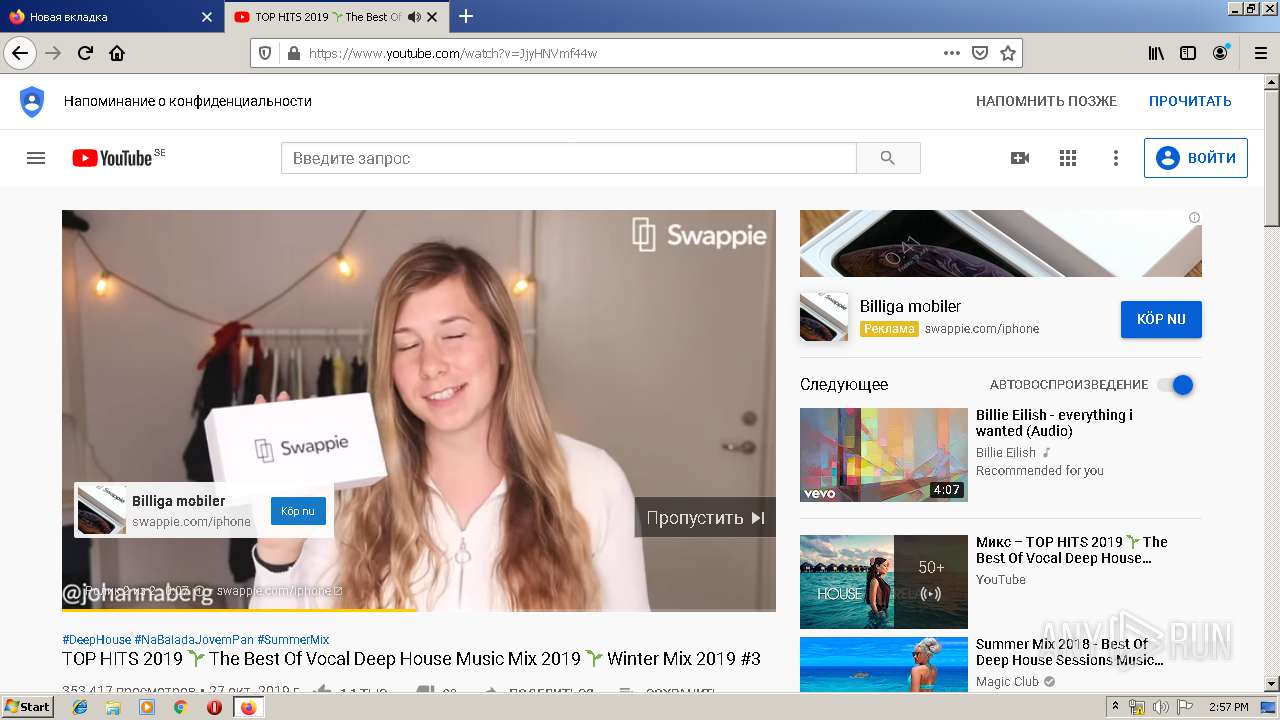Open the browser home page
Image resolution: width=1280 pixels, height=720 pixels.
(117, 53)
